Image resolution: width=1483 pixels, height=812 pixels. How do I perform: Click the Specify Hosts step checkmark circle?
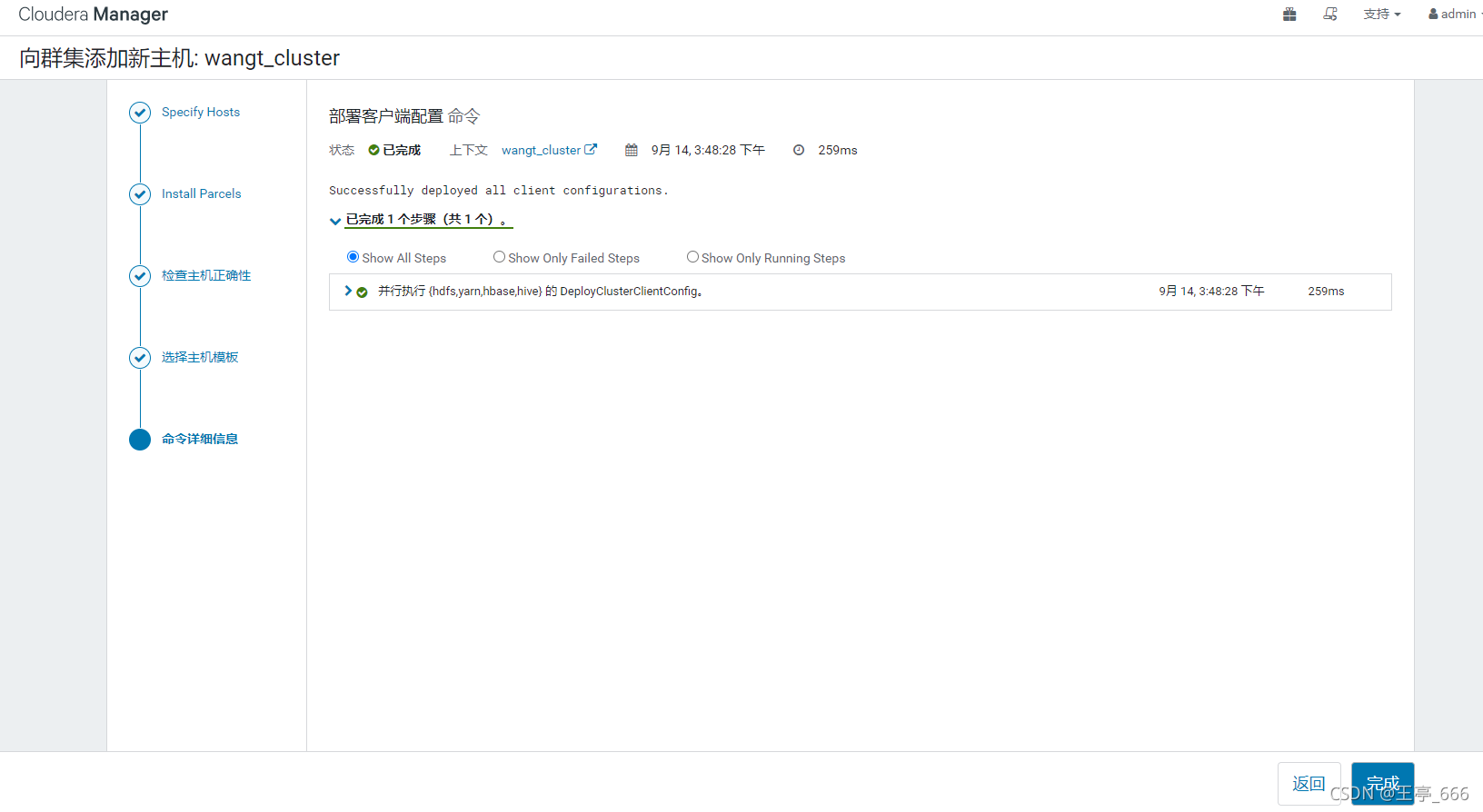140,113
